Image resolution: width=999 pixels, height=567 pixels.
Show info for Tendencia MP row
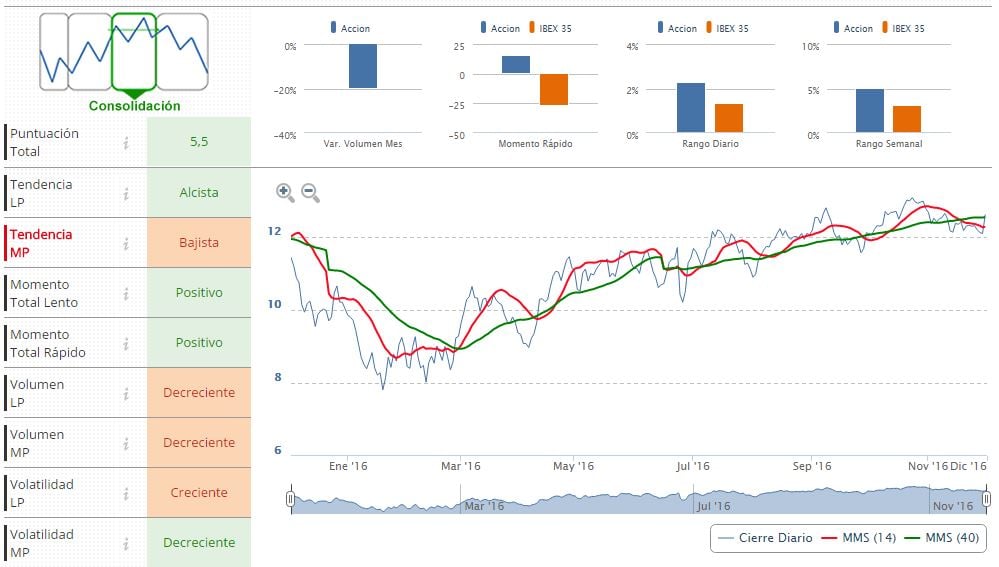tap(126, 243)
